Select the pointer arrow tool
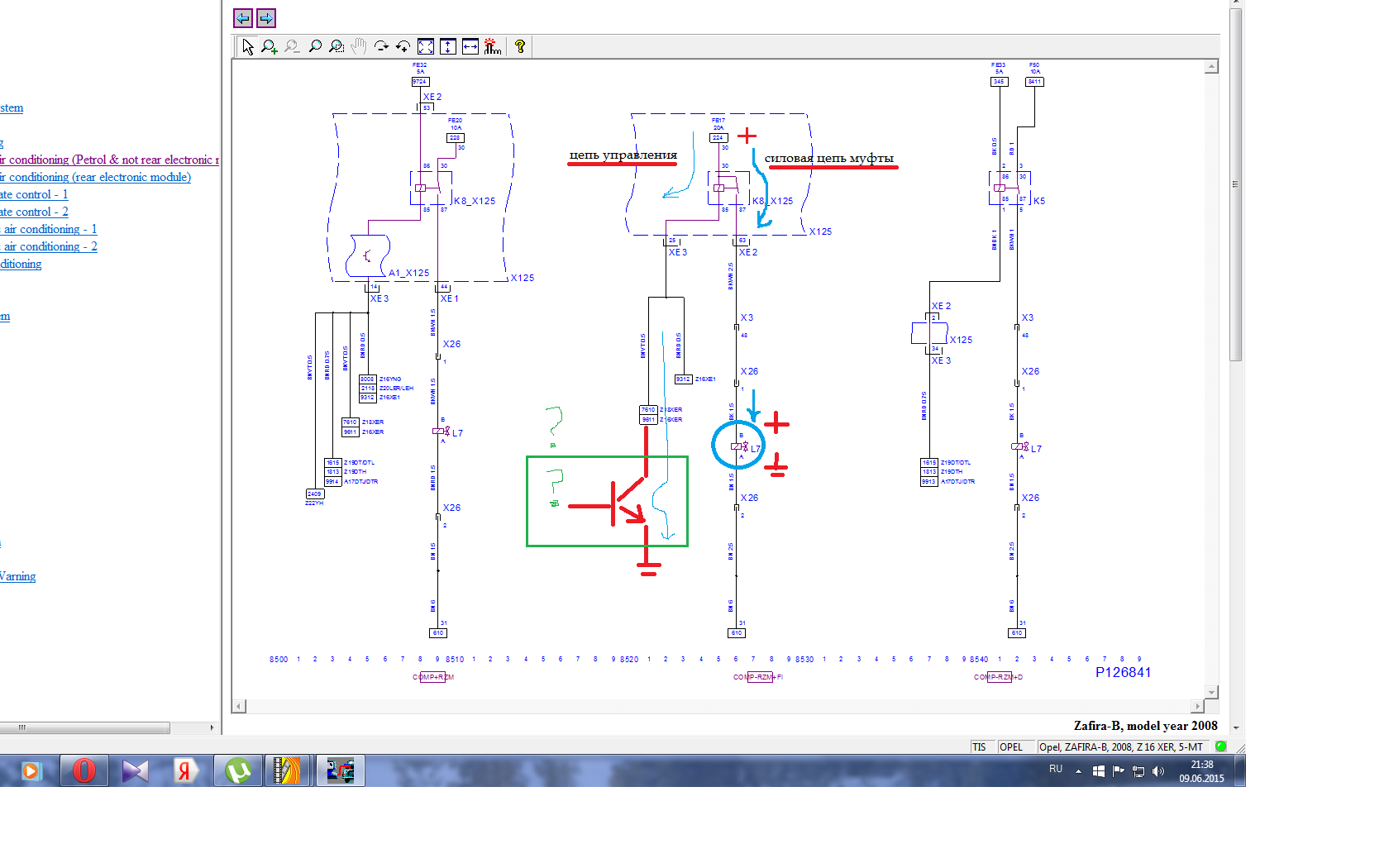The image size is (1389, 868). tap(248, 47)
